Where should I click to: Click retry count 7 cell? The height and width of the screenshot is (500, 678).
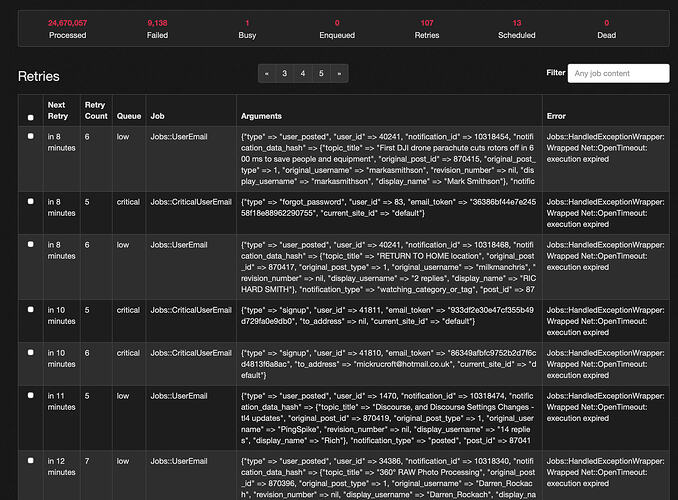coord(87,461)
